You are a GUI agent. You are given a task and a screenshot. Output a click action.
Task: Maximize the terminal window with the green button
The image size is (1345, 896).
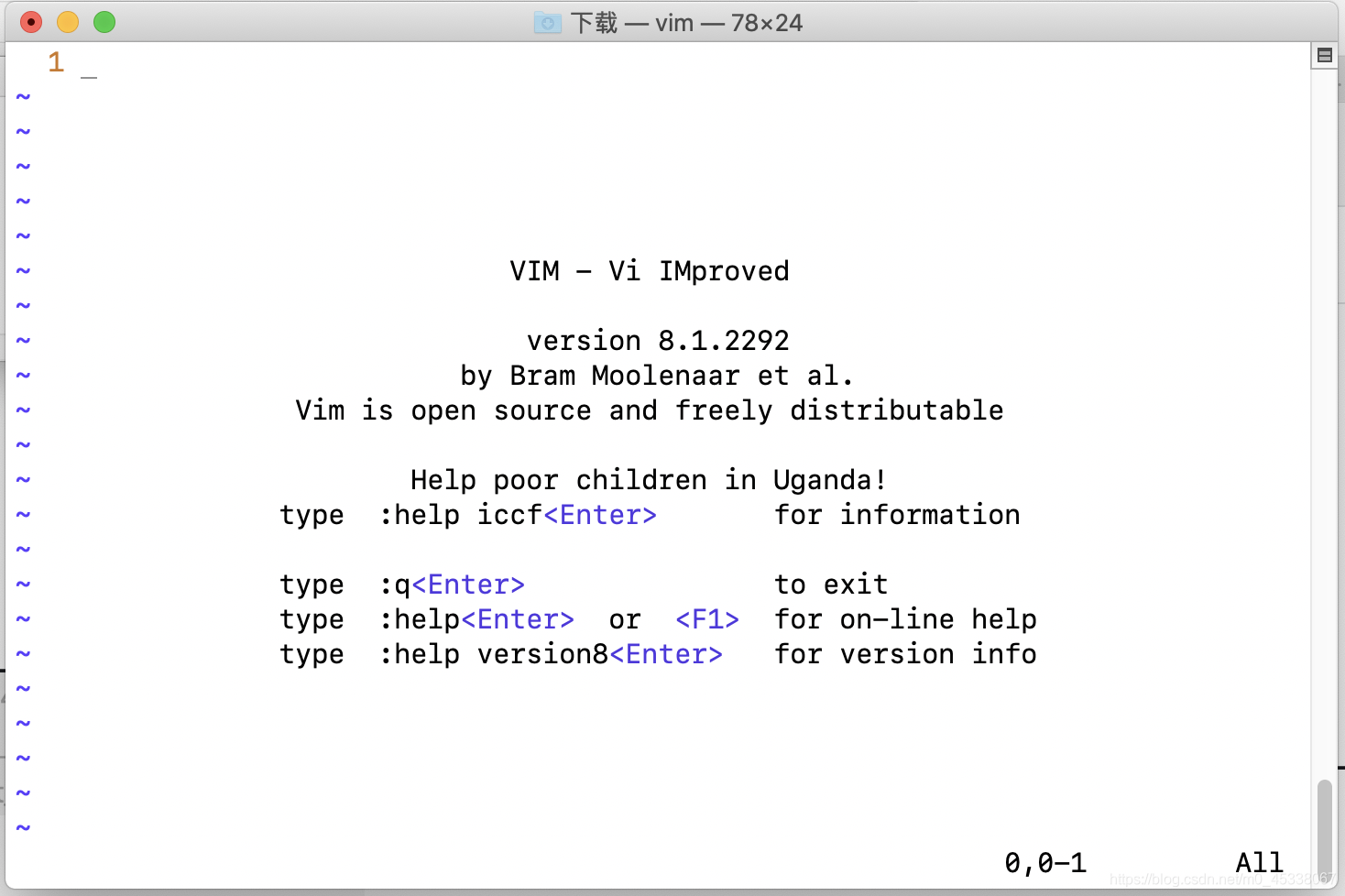[104, 22]
